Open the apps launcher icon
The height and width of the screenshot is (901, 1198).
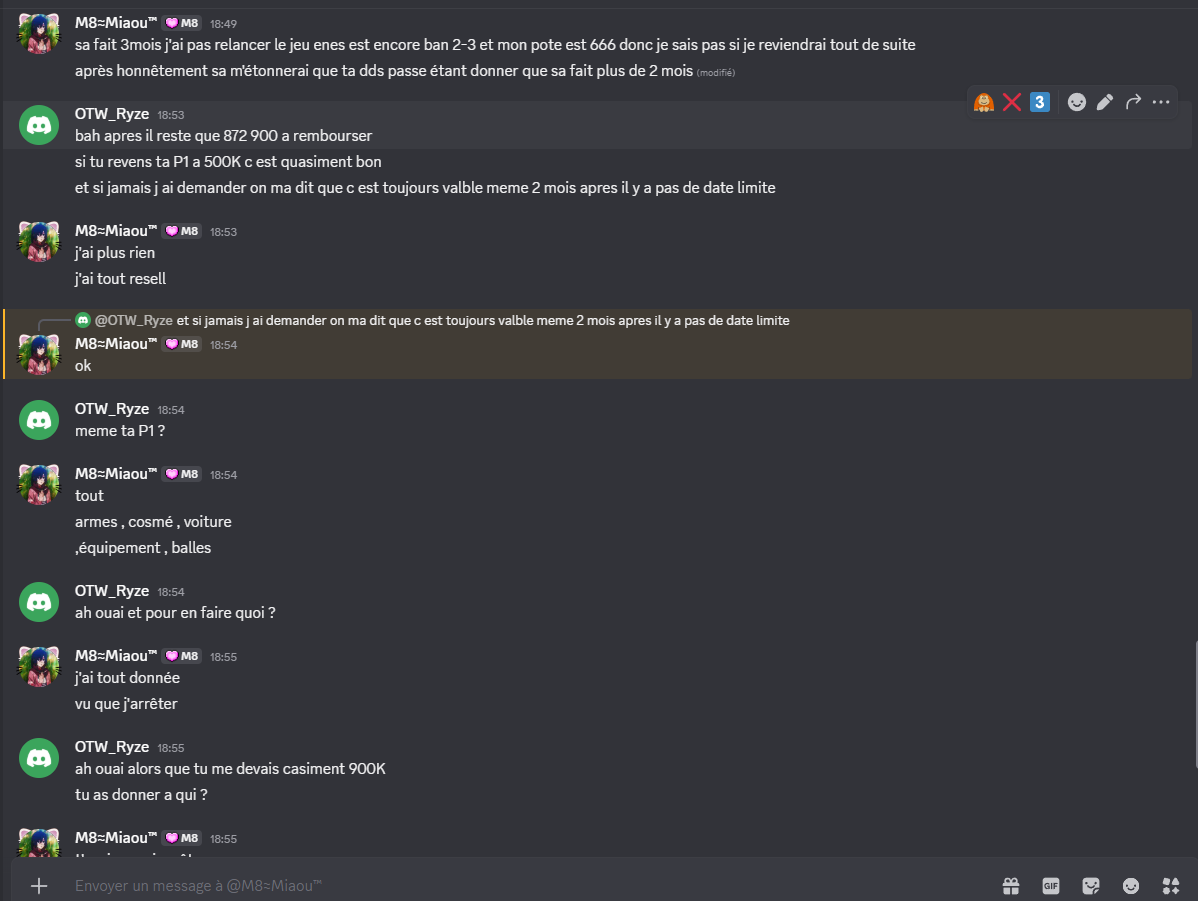(x=1171, y=885)
